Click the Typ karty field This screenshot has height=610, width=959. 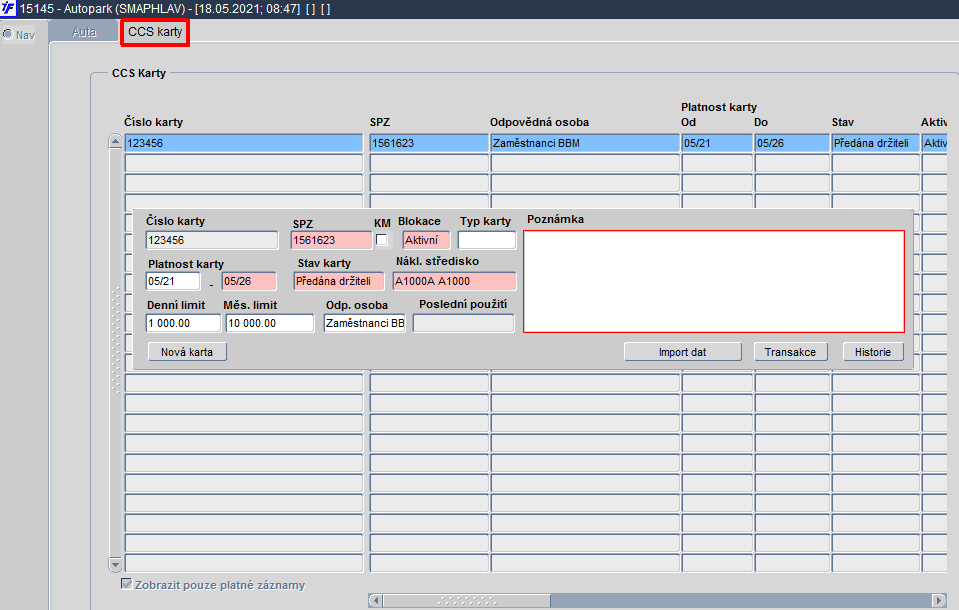487,240
